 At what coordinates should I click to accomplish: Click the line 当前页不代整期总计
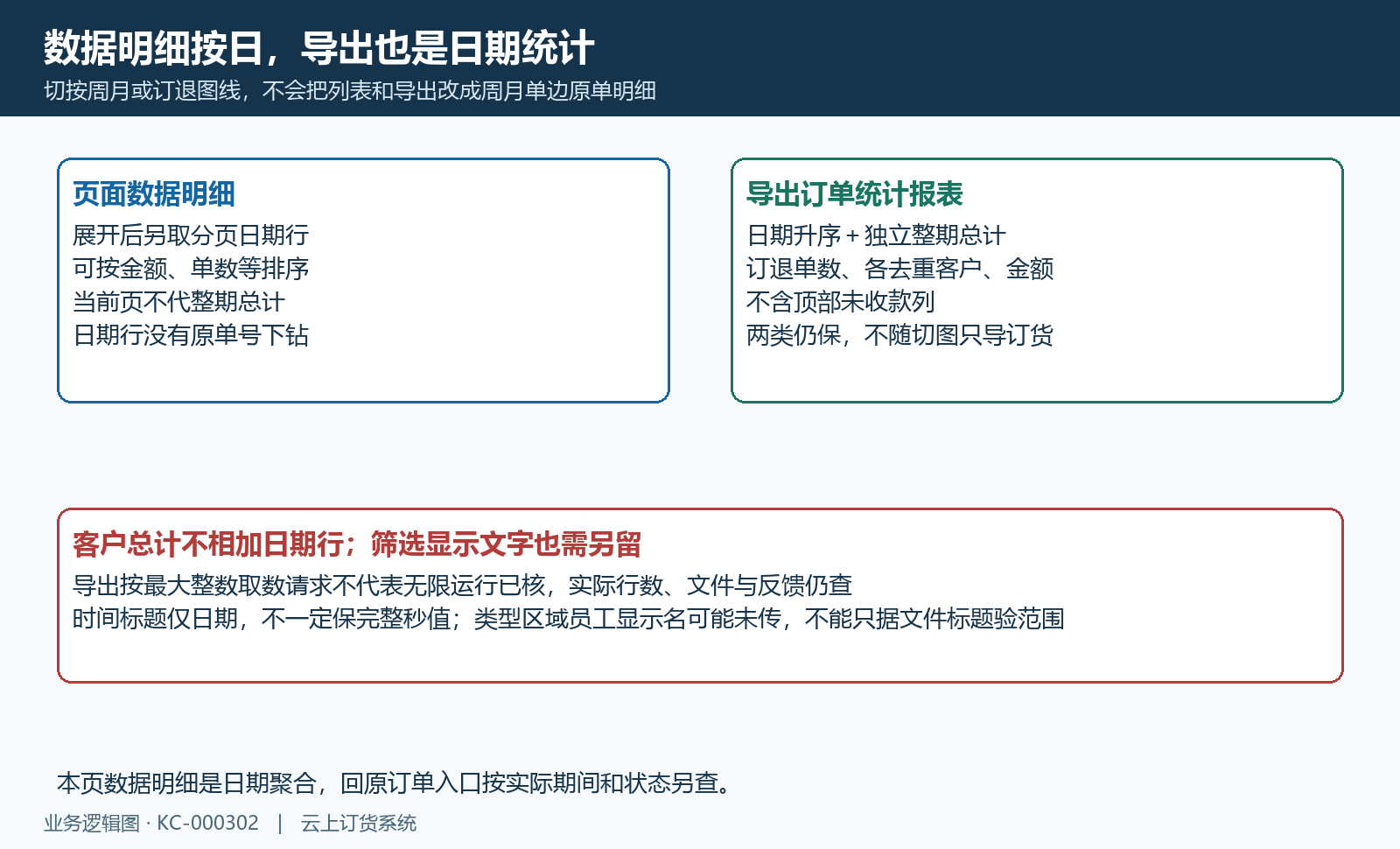click(178, 302)
